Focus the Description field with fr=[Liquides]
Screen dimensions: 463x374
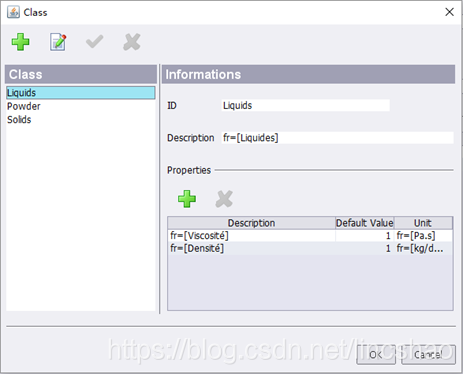click(x=337, y=138)
